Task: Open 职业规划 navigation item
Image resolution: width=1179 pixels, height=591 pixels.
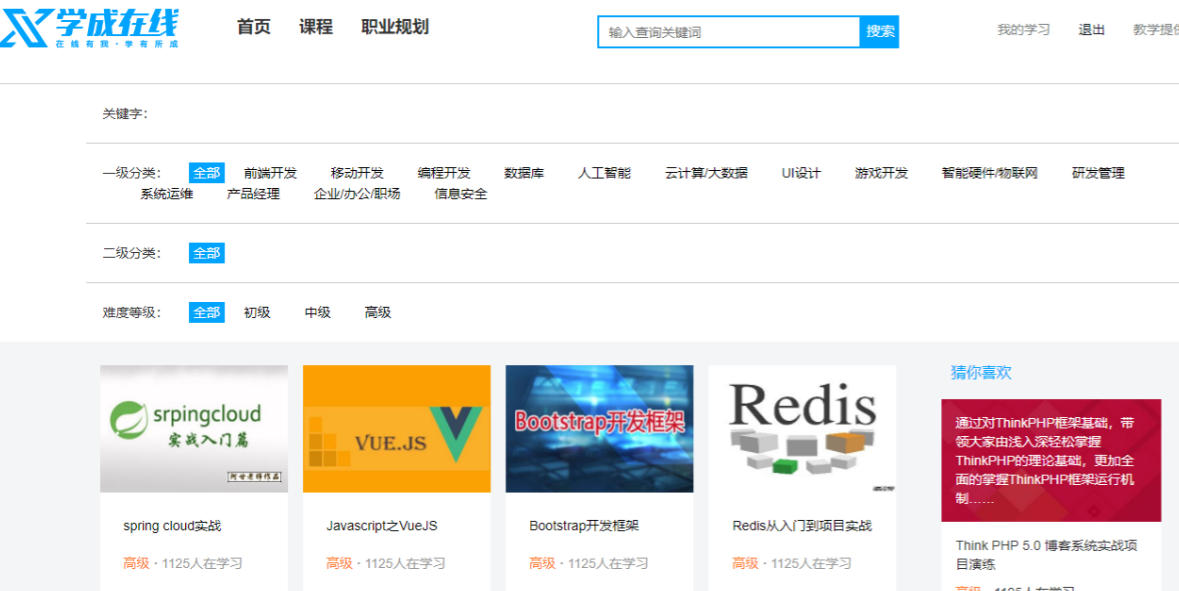Action: coord(395,27)
